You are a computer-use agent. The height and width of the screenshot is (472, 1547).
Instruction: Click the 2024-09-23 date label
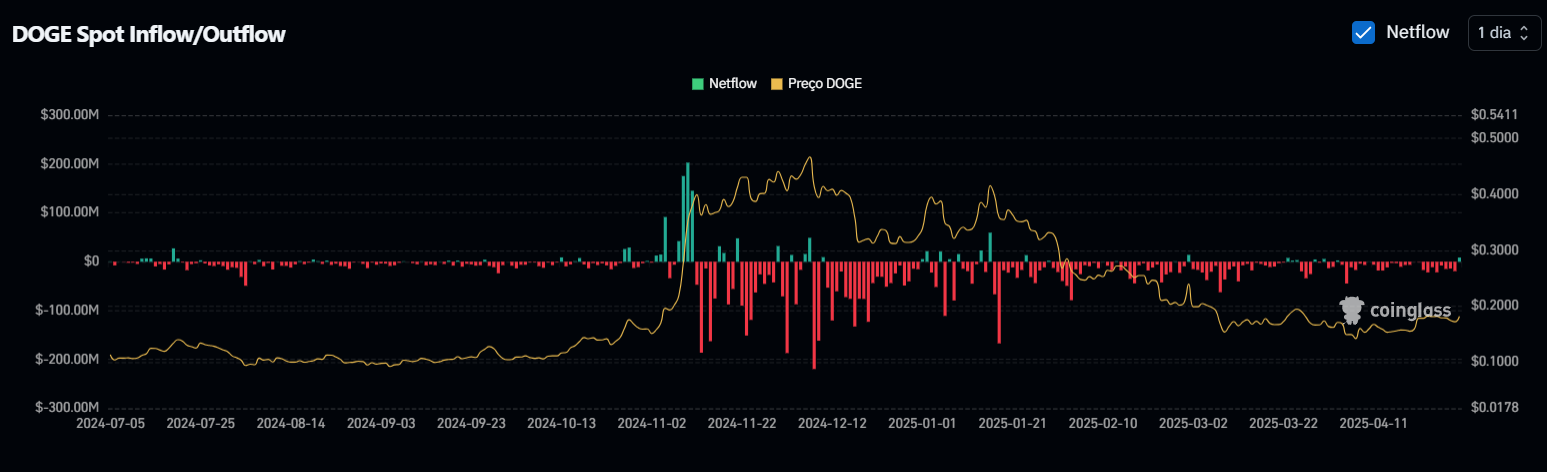pos(471,424)
